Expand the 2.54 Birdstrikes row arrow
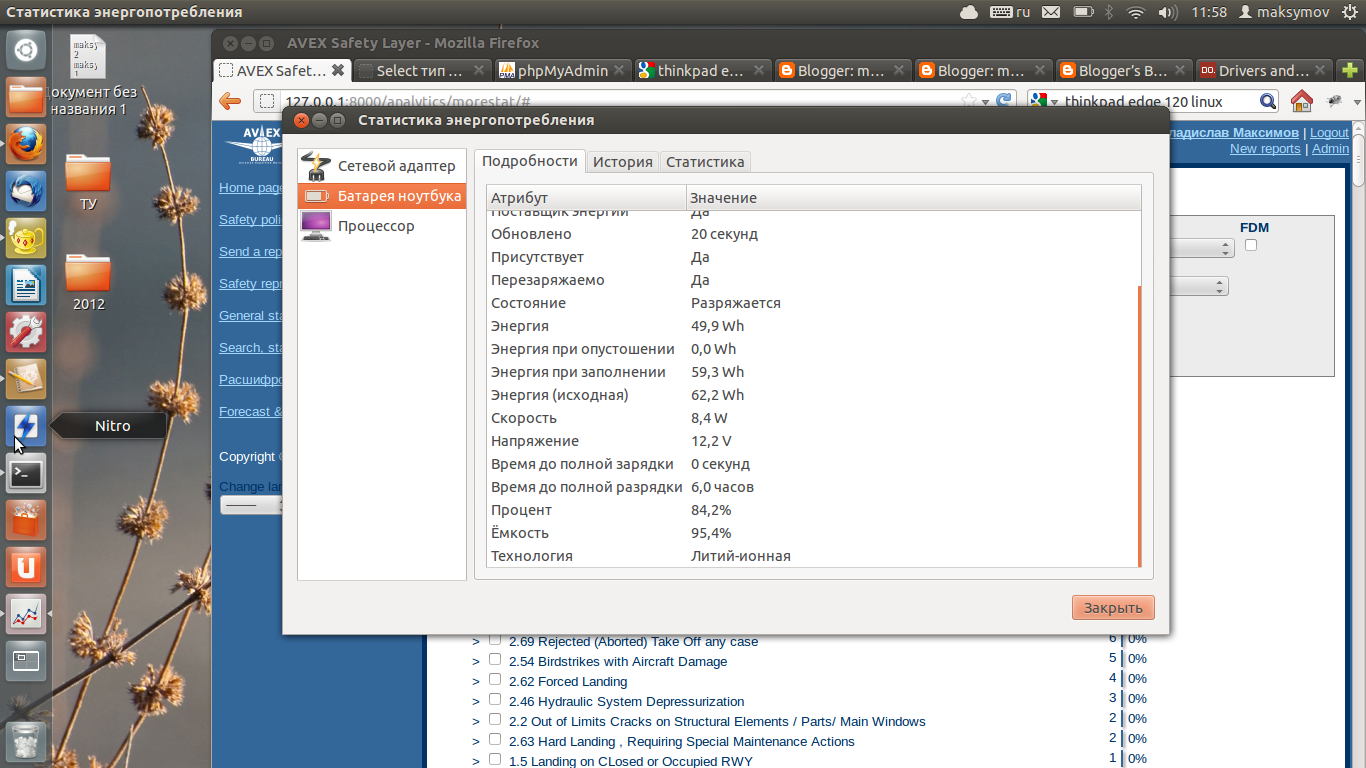 476,662
